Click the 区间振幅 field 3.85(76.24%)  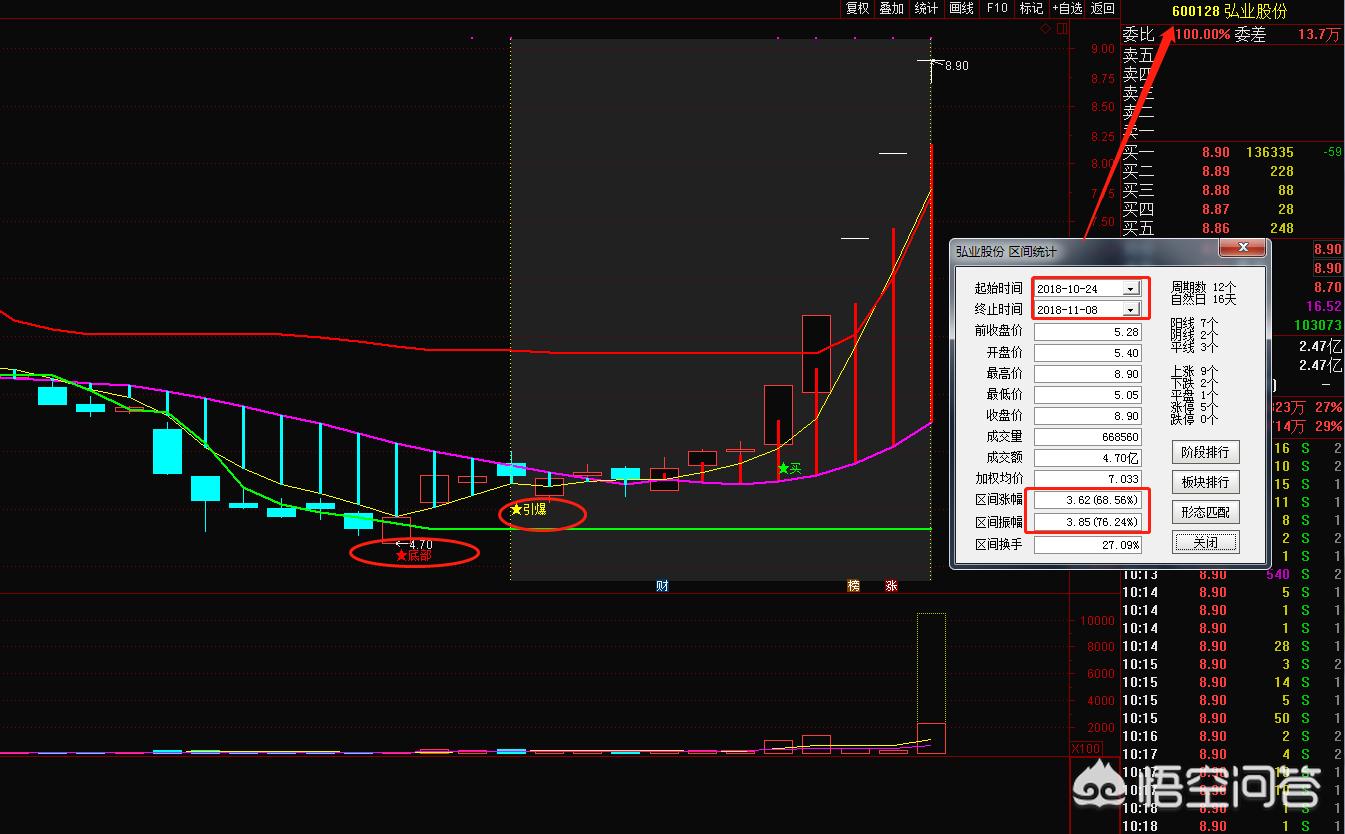tap(1088, 522)
